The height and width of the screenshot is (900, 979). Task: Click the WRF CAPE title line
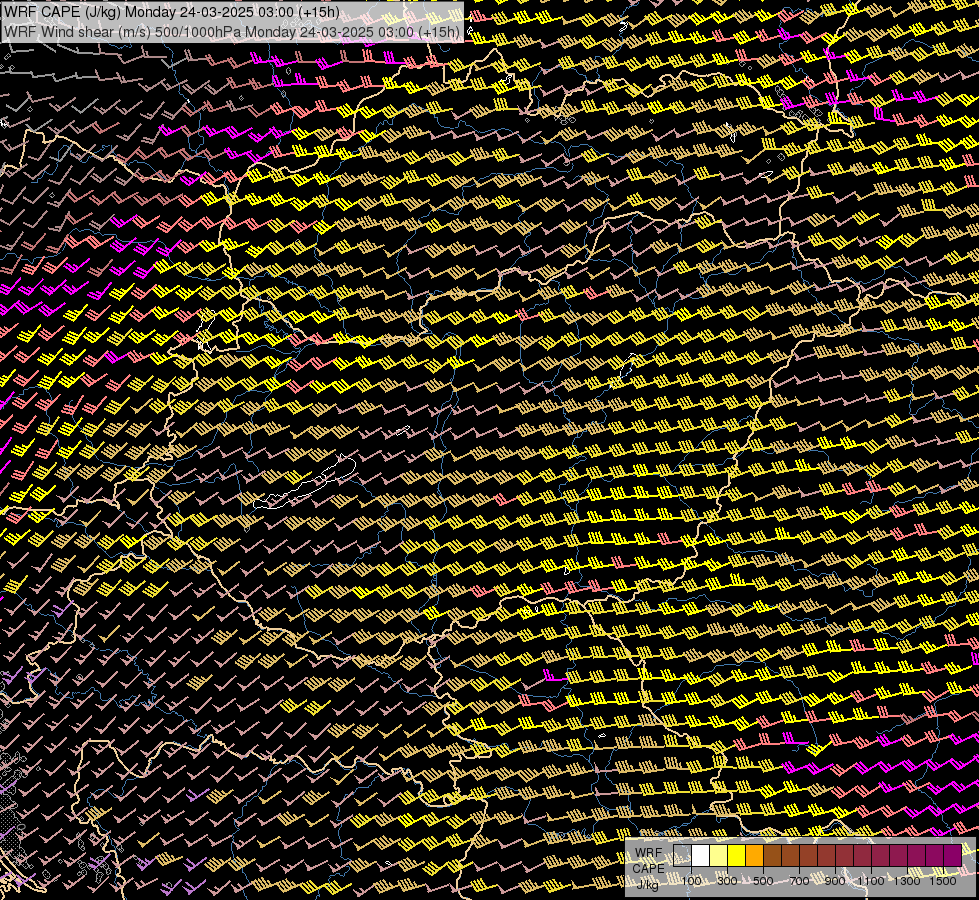(172, 12)
